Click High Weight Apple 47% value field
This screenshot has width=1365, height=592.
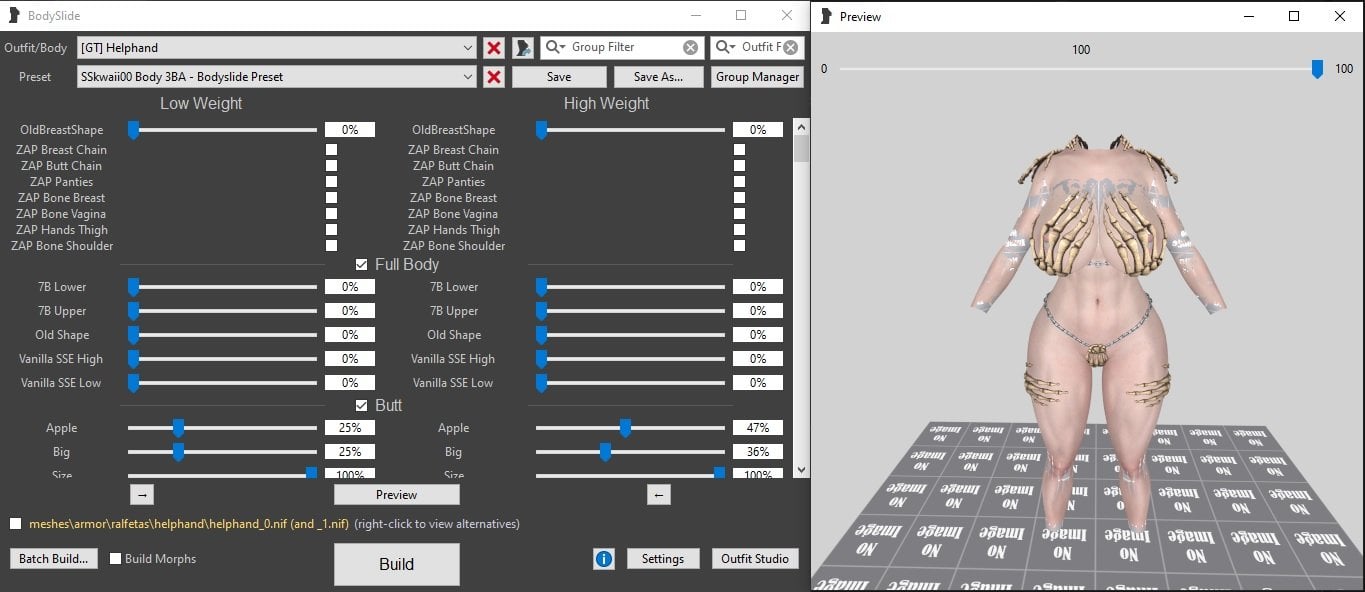coord(758,428)
